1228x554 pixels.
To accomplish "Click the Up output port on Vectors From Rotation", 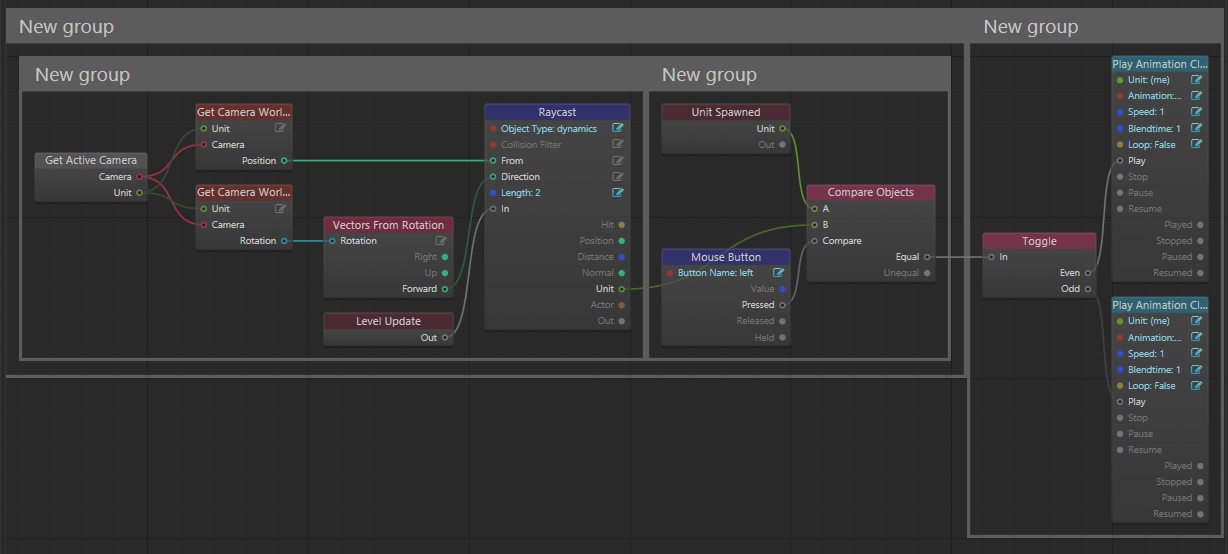I will (x=445, y=273).
